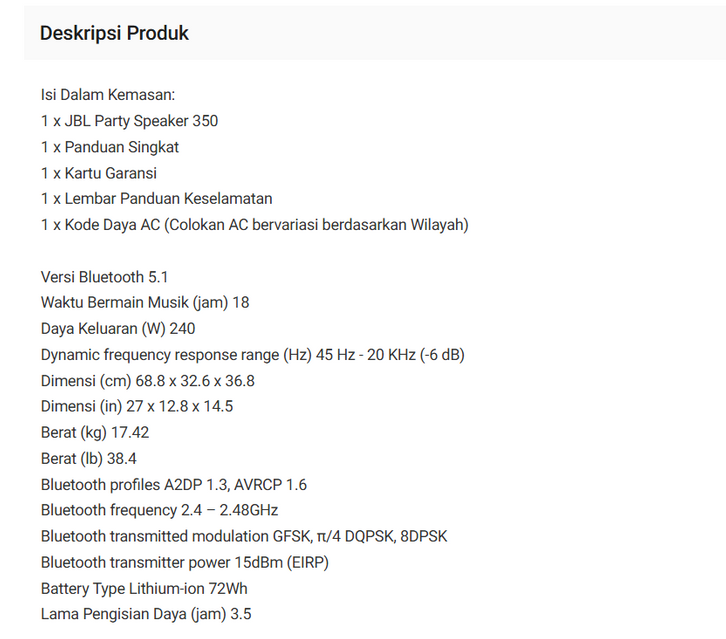Image resolution: width=726 pixels, height=639 pixels.
Task: Click the Versi Bluetooth 5.1 text
Action: point(104,277)
